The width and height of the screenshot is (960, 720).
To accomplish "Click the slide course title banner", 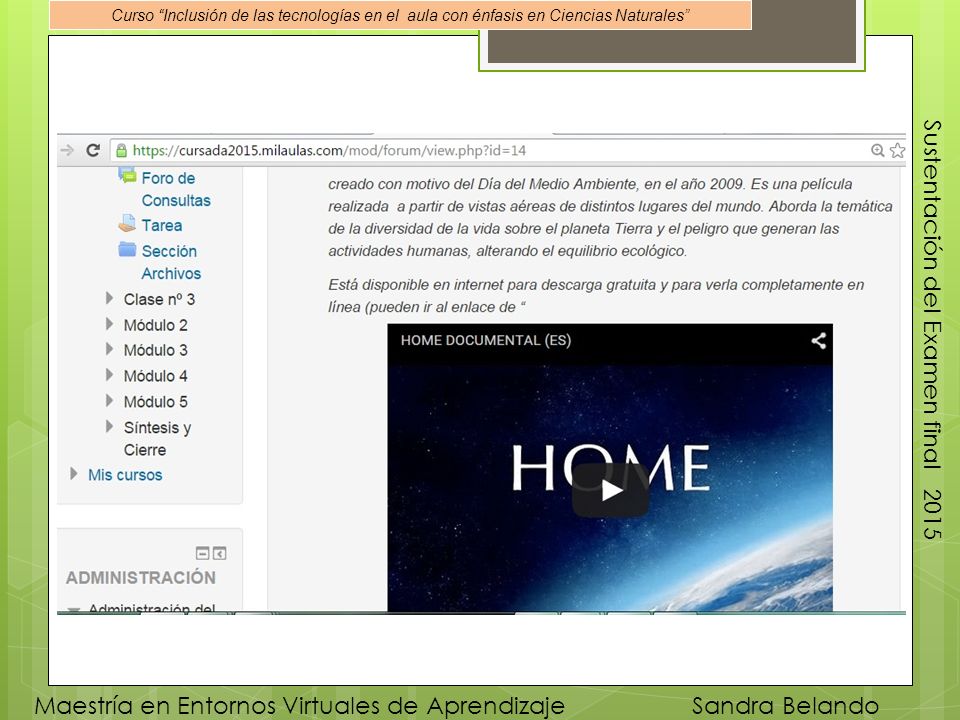I will pyautogui.click(x=400, y=15).
